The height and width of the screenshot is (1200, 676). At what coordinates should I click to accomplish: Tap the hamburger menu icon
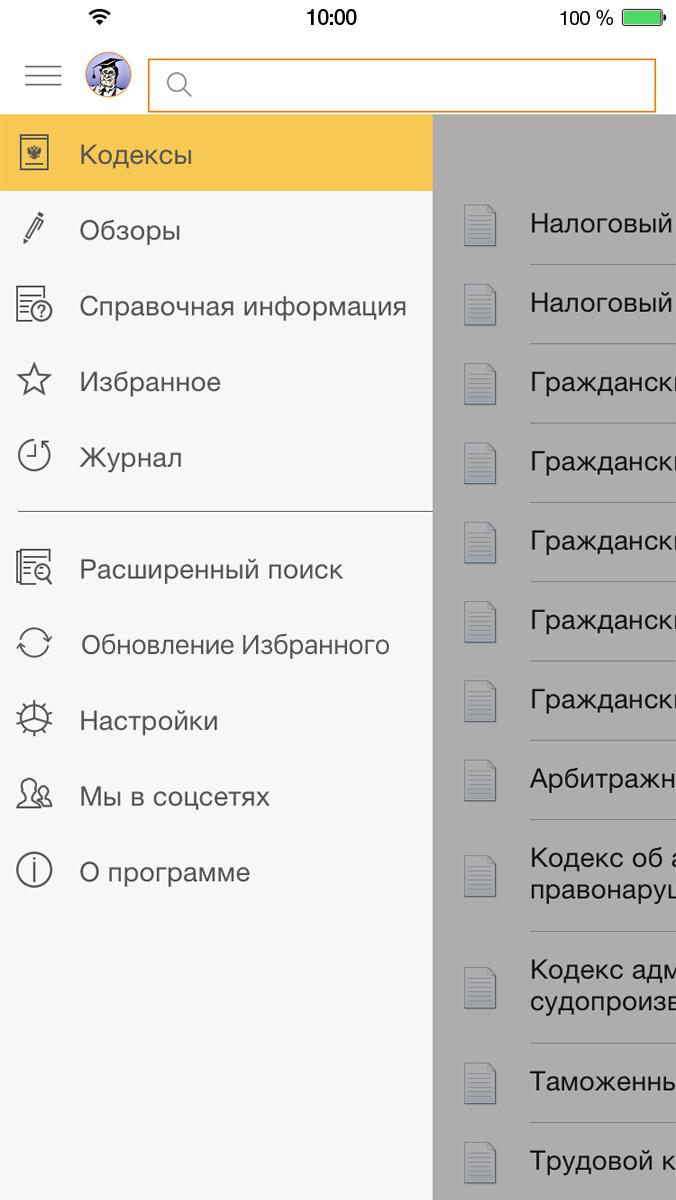point(43,75)
